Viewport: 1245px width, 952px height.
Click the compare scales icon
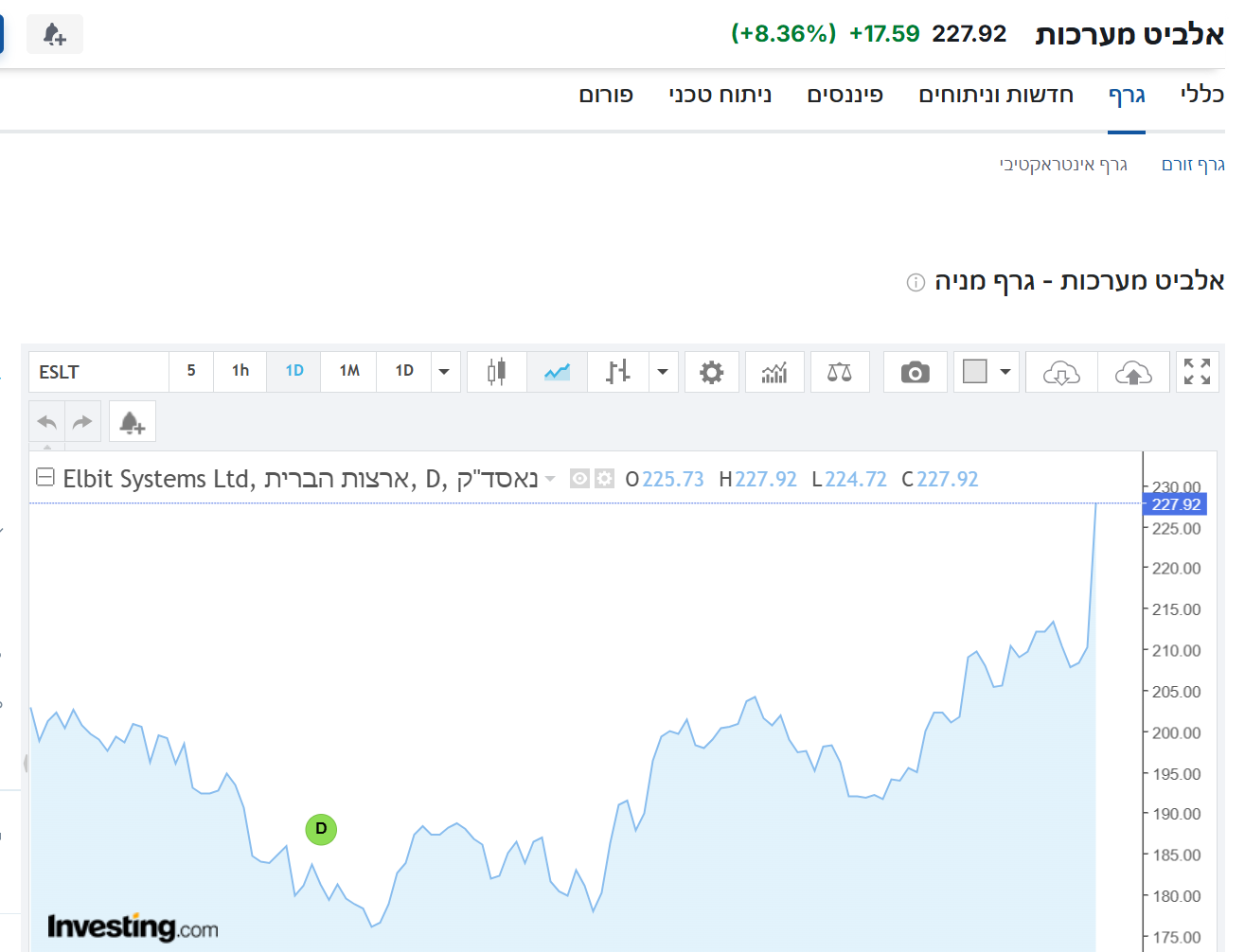(839, 372)
